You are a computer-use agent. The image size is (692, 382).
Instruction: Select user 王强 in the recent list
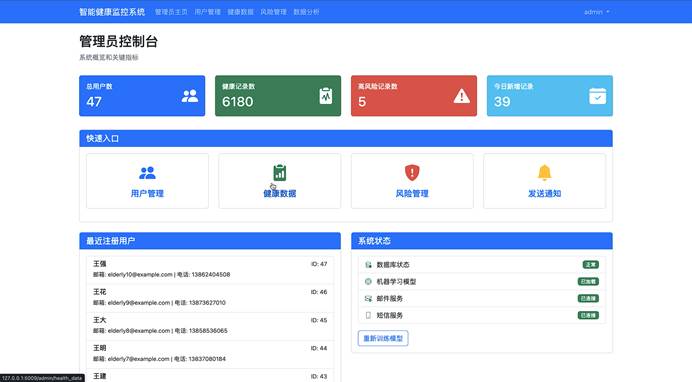click(210, 270)
